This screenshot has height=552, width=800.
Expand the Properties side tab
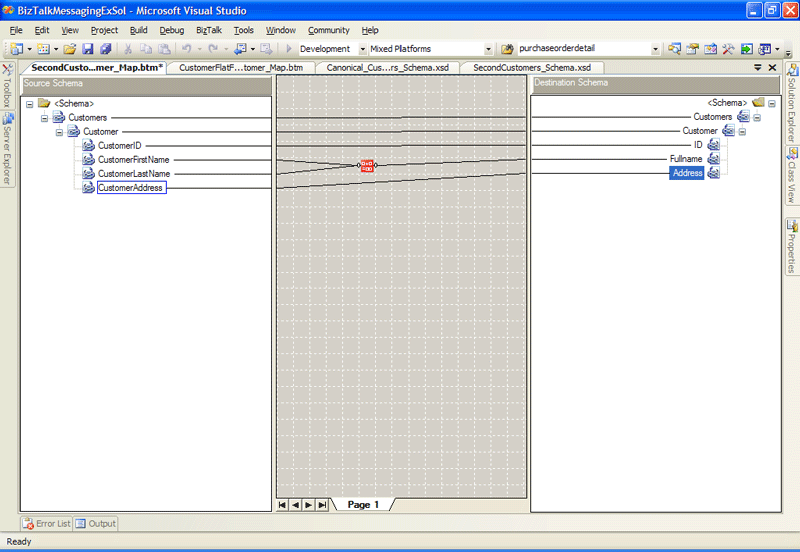[792, 247]
